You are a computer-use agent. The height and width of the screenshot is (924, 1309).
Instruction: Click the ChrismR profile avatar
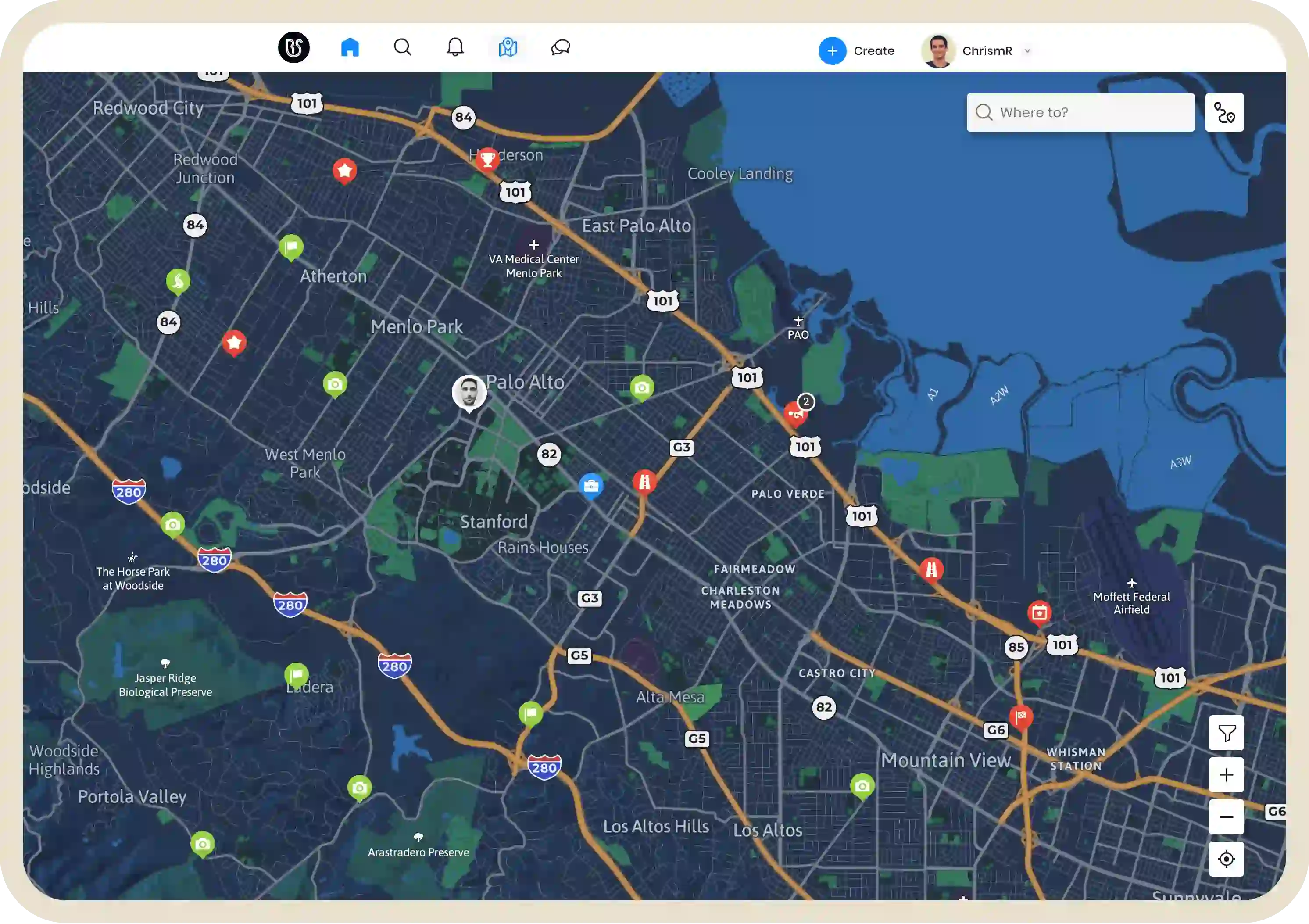click(938, 51)
